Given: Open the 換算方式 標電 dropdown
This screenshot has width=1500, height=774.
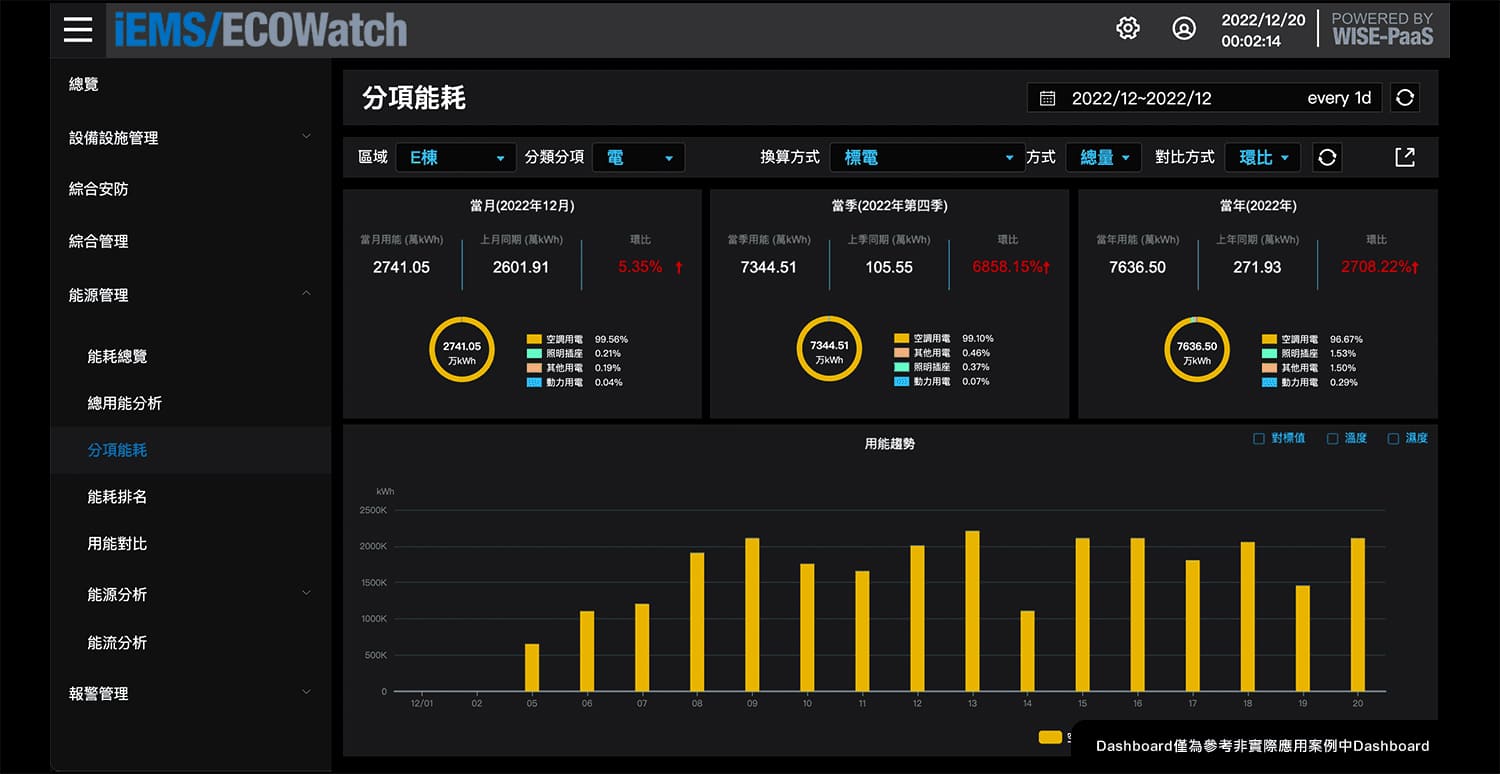Looking at the screenshot, I should pos(927,157).
